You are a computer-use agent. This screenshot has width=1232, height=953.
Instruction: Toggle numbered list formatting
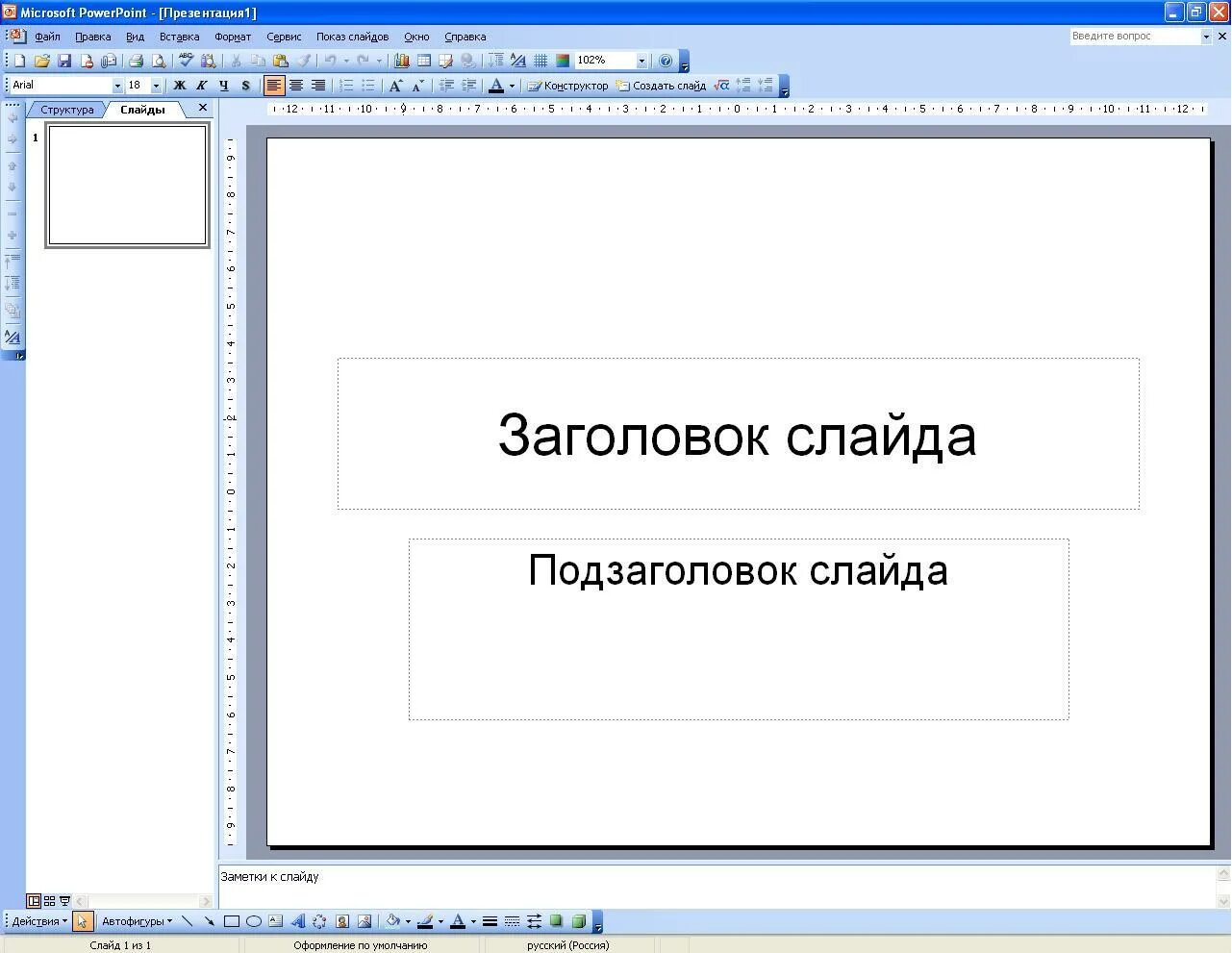(346, 86)
